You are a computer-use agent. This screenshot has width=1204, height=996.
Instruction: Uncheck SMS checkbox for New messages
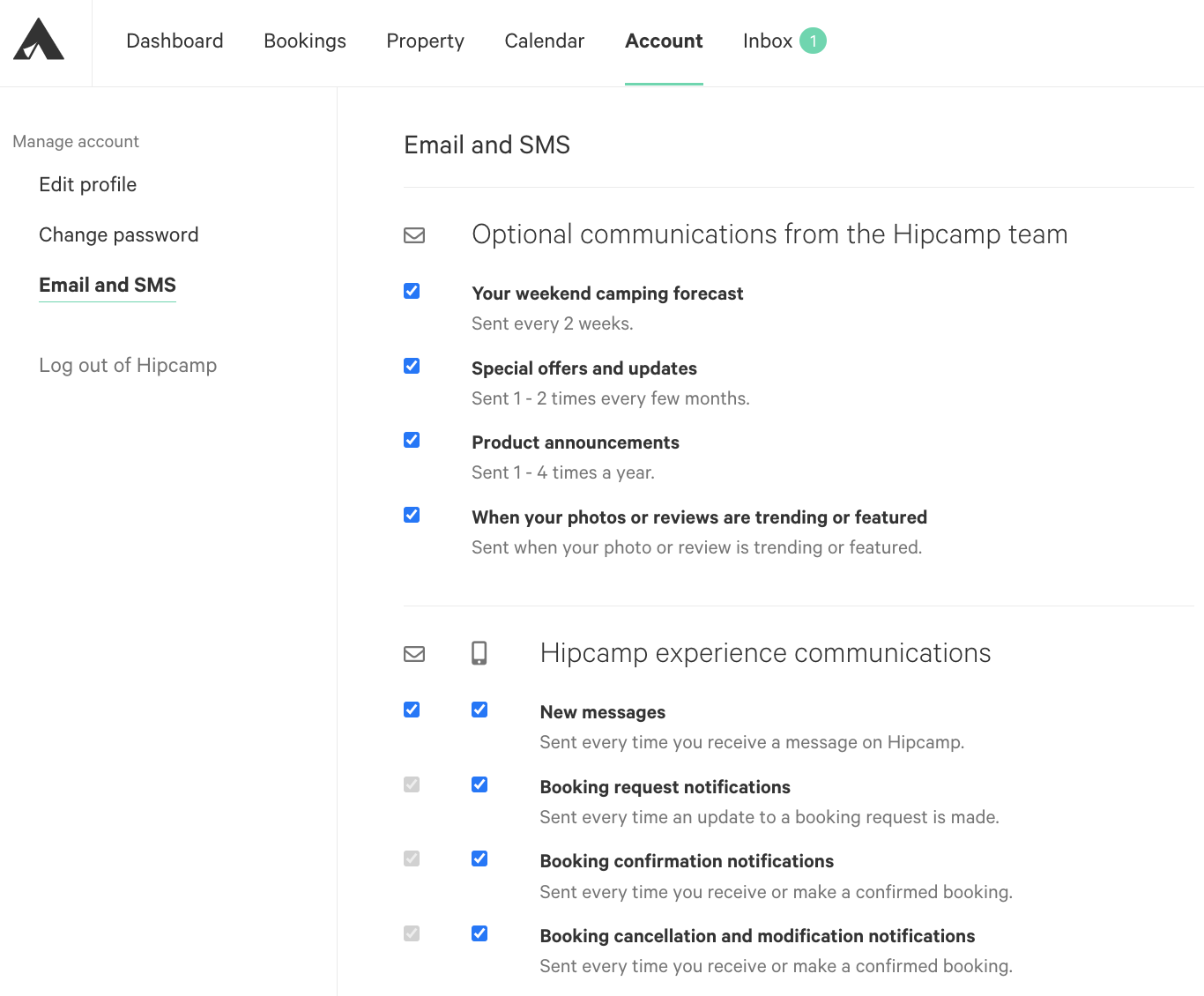(479, 710)
